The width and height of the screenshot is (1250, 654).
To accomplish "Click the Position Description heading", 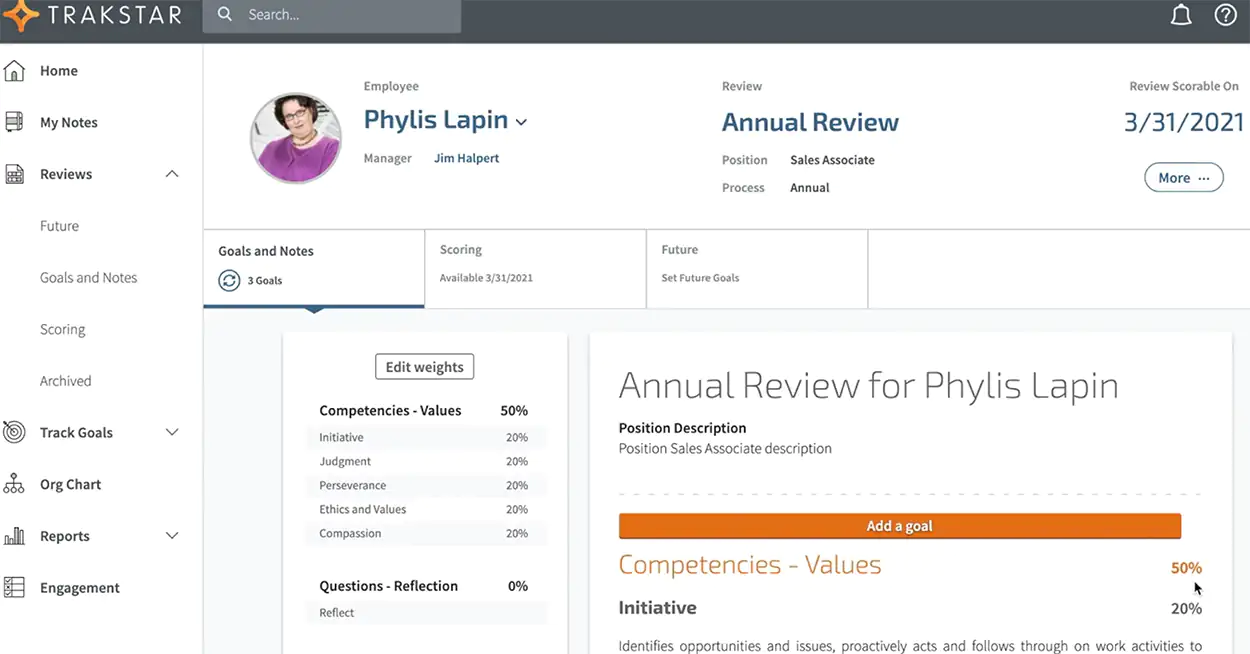I will [682, 428].
